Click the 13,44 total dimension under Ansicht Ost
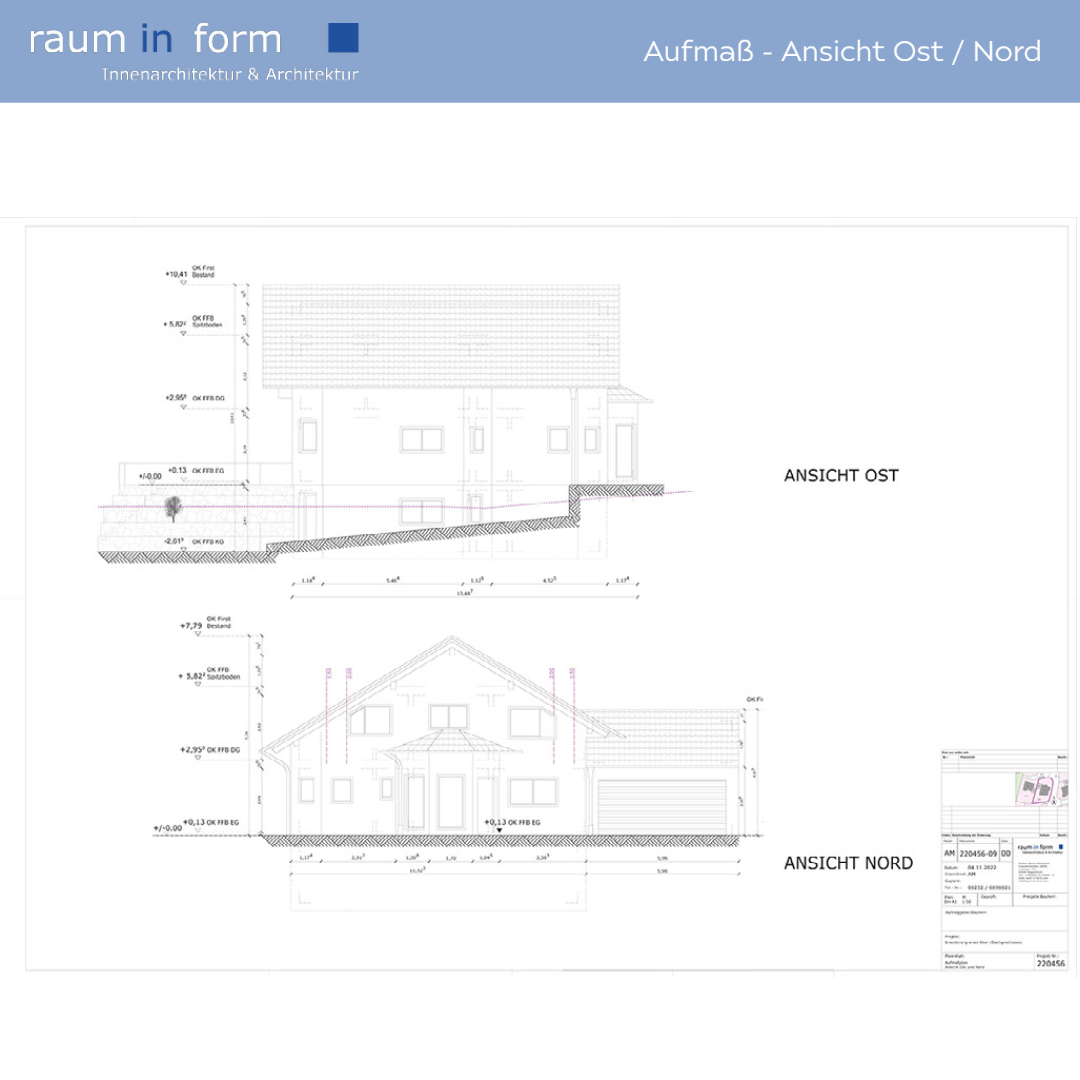Screen dimensions: 1080x1080 pos(464,594)
